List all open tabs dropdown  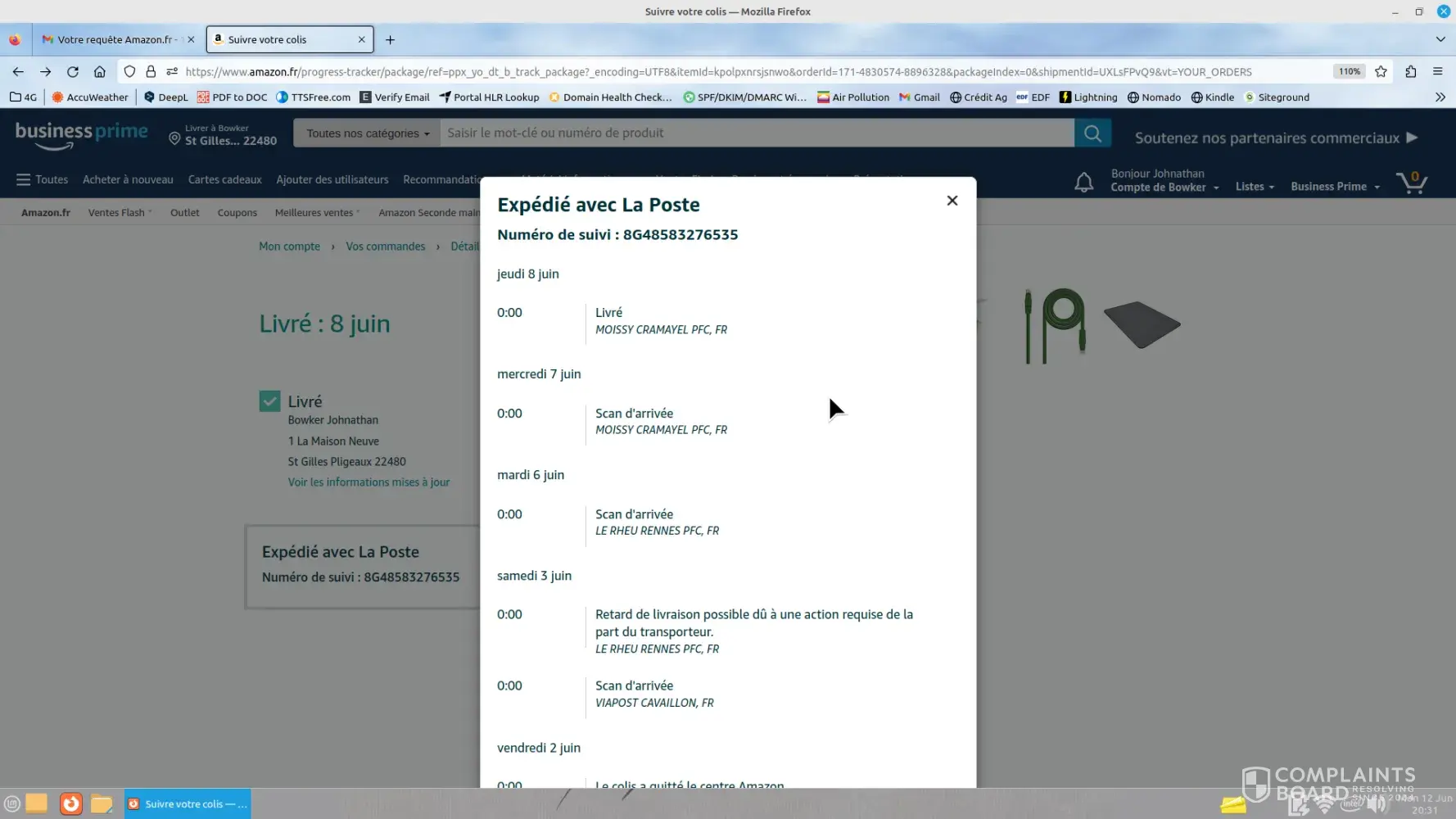1440,39
